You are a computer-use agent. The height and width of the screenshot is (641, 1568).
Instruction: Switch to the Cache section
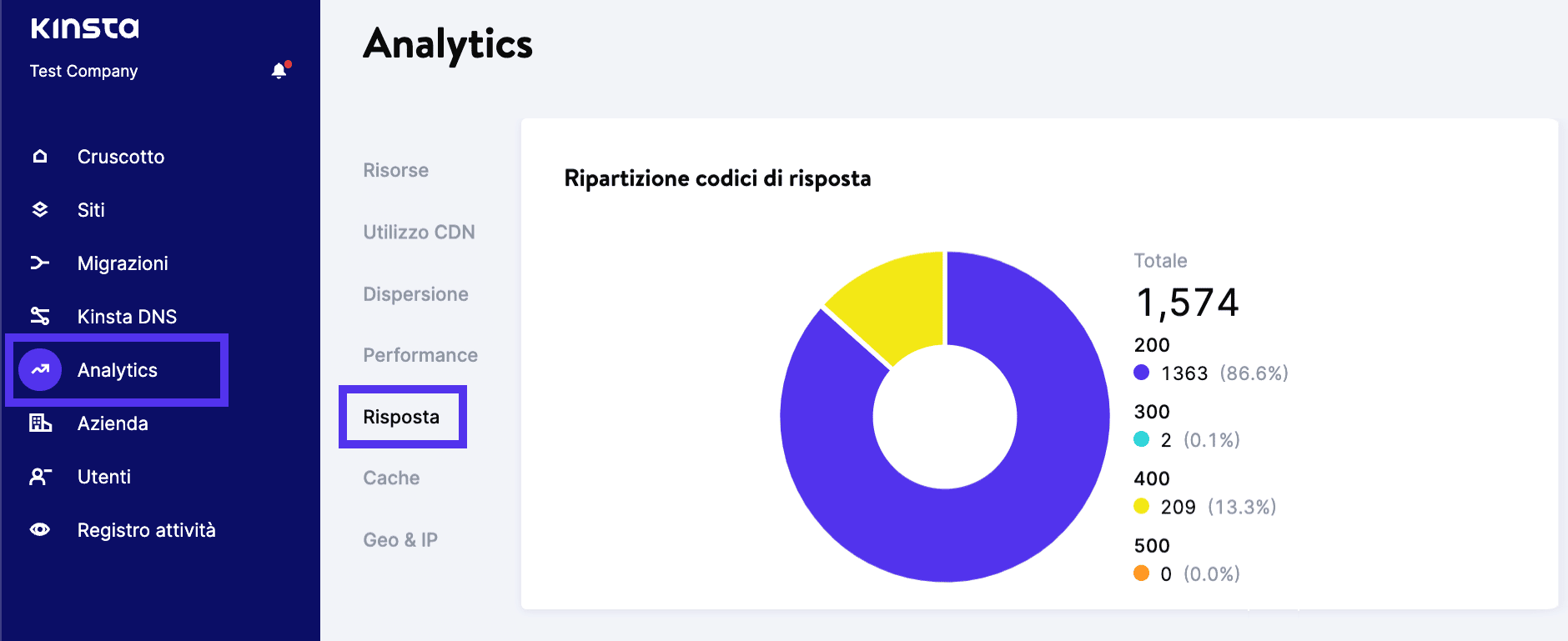(390, 478)
